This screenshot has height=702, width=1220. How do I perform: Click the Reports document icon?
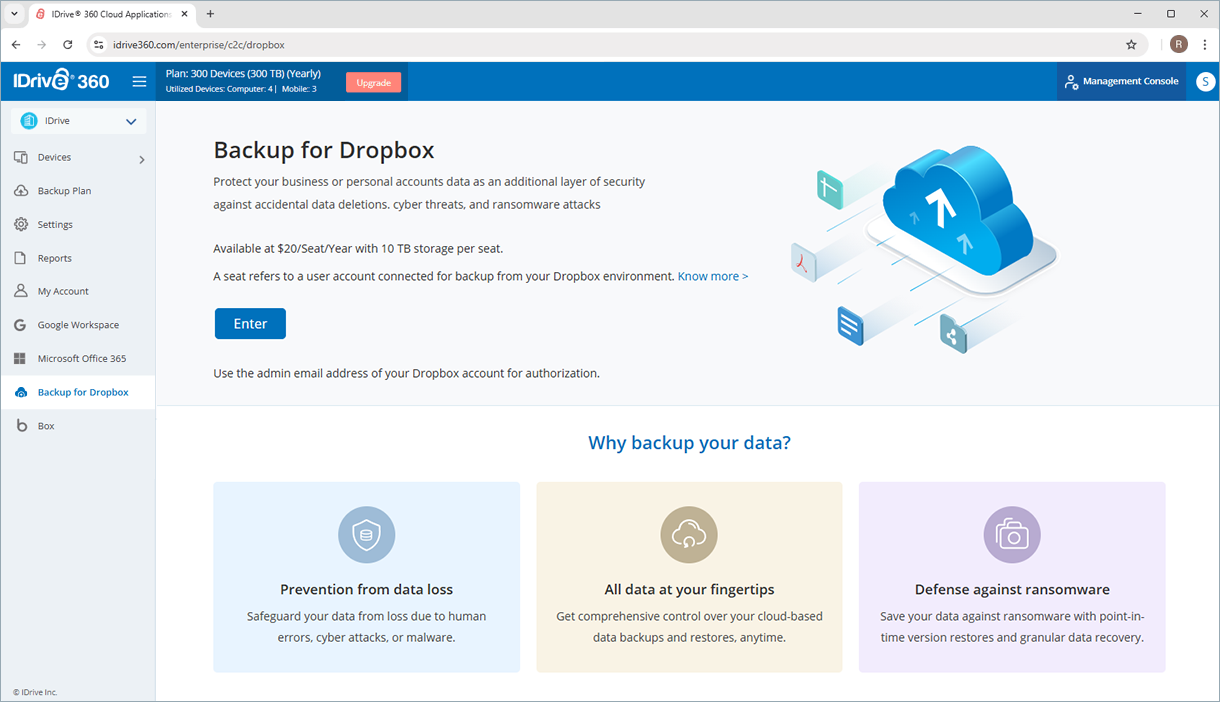21,258
